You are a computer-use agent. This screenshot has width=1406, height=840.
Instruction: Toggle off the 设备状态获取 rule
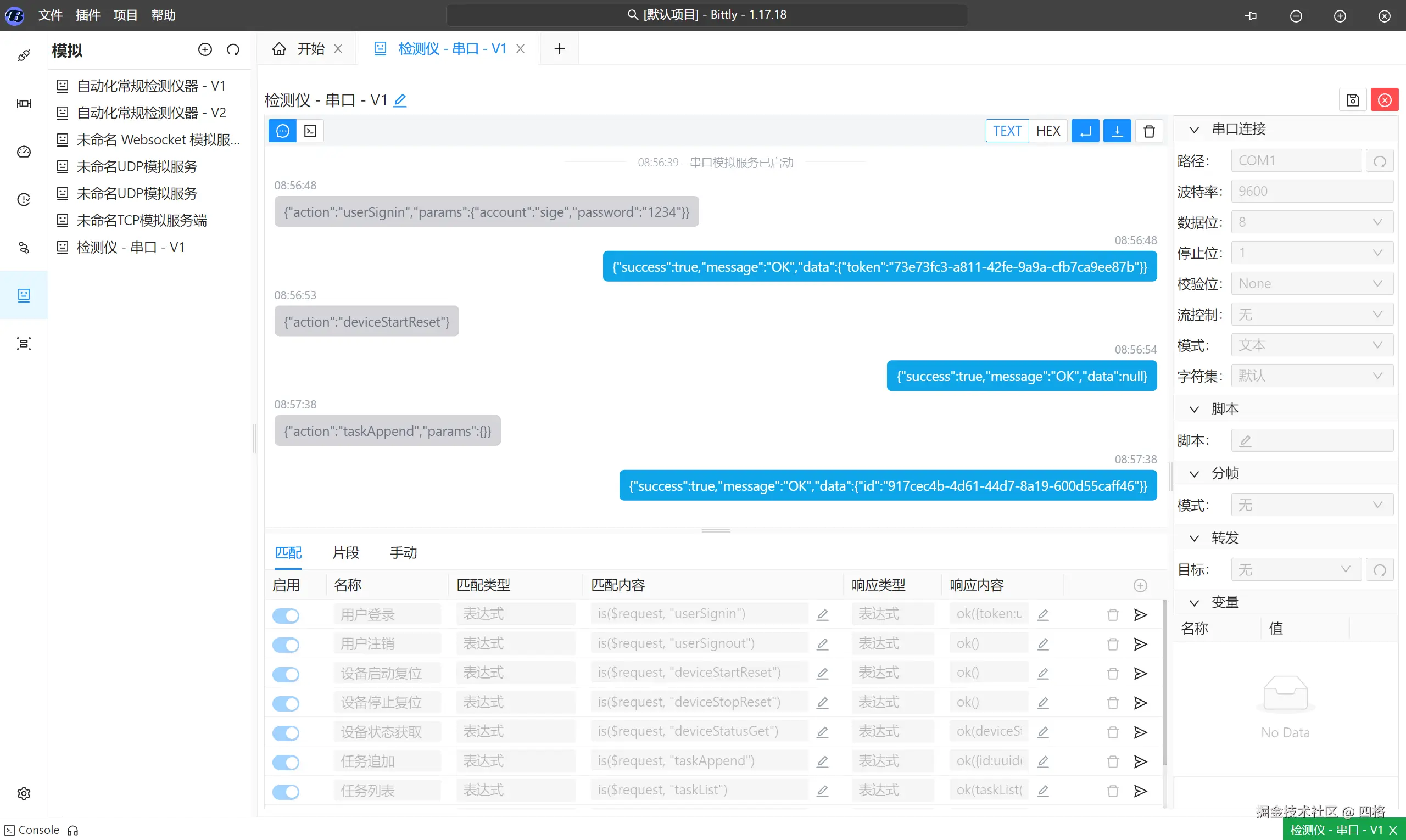286,732
